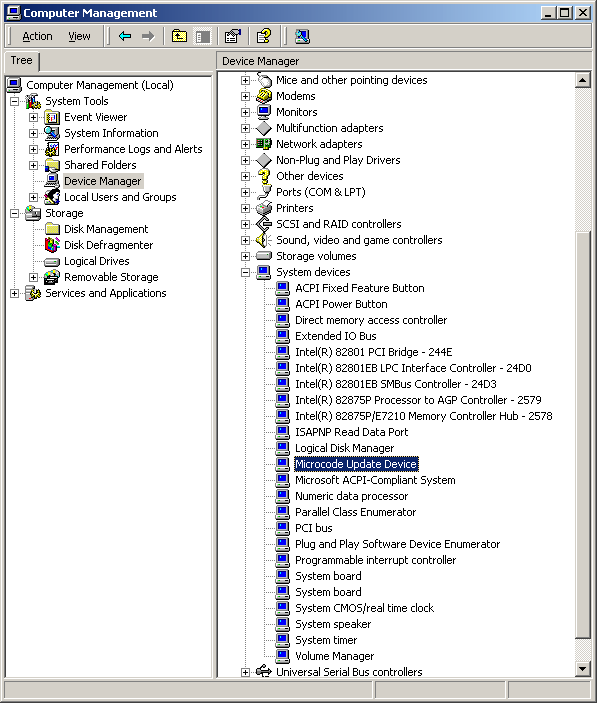Viewport: 597px width, 703px height.
Task: Collapse the System devices node
Action: pyautogui.click(x=245, y=272)
